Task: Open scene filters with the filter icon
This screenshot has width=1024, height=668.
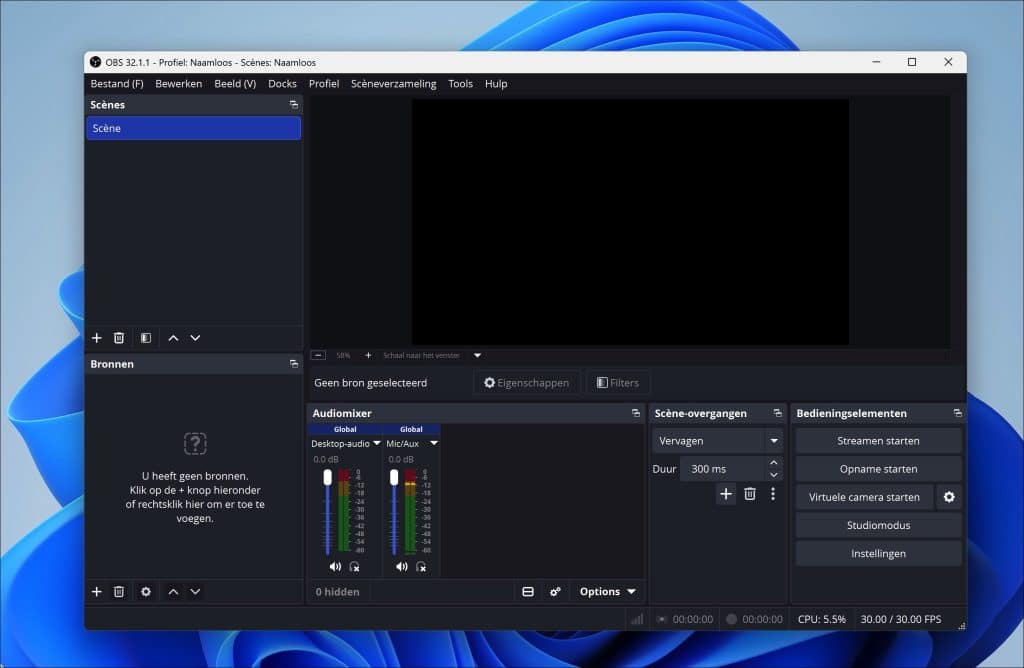Action: pos(145,338)
